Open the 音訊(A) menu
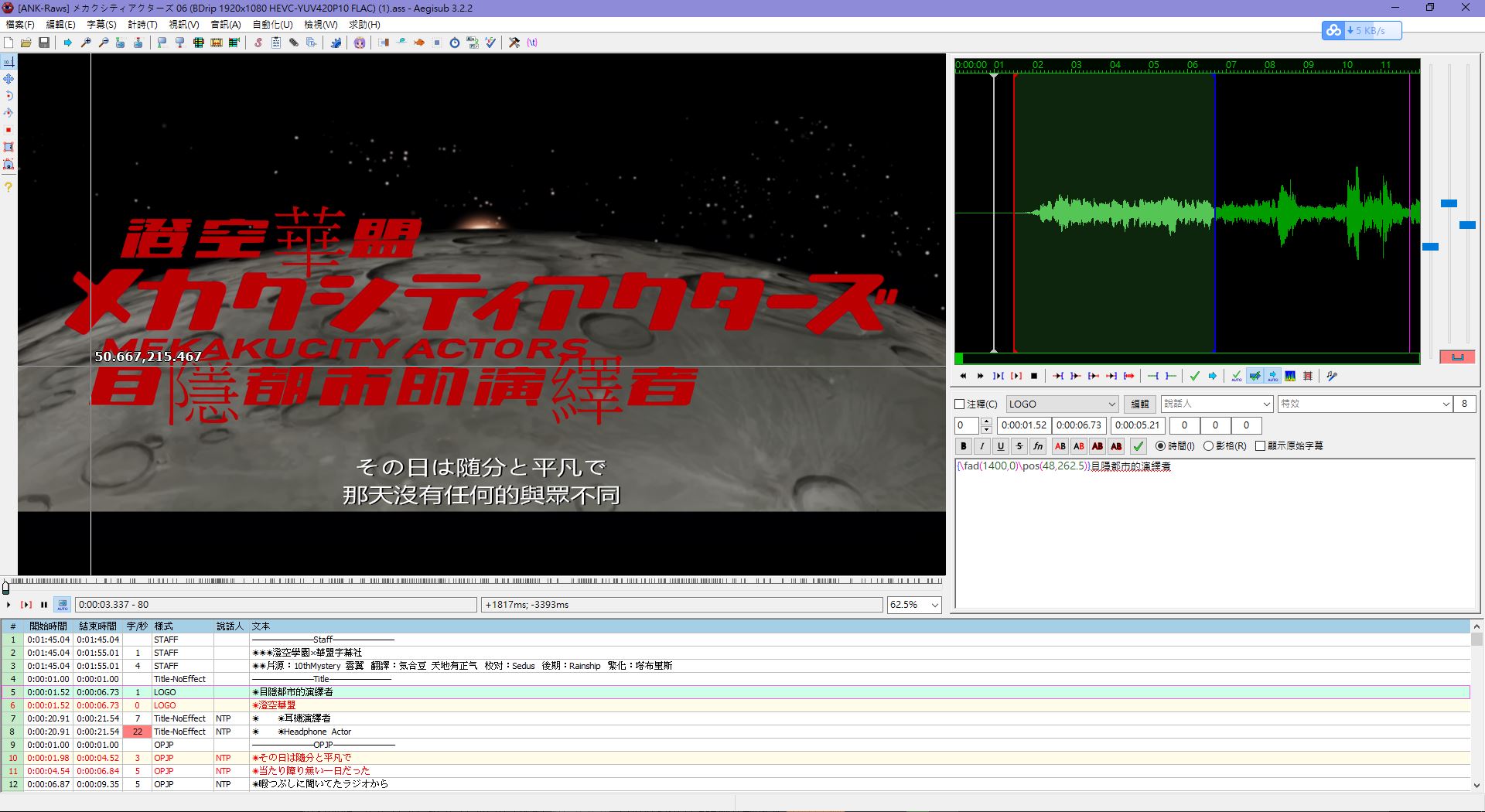 [x=226, y=25]
